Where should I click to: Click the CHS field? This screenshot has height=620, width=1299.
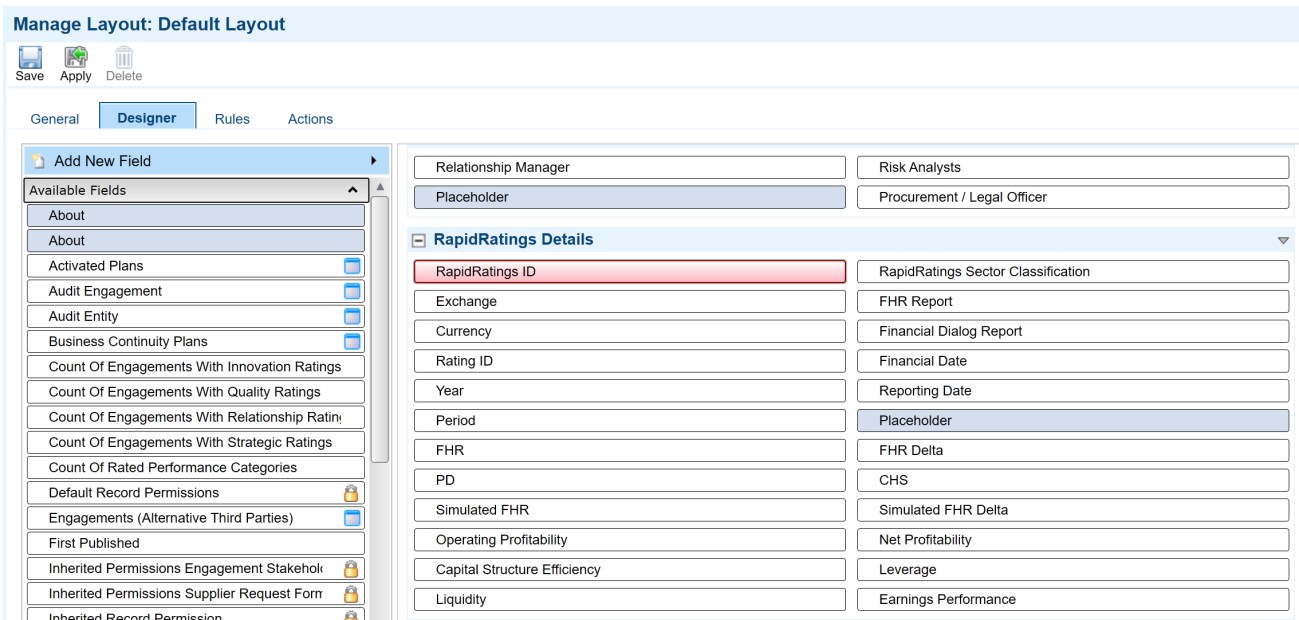click(x=1073, y=481)
